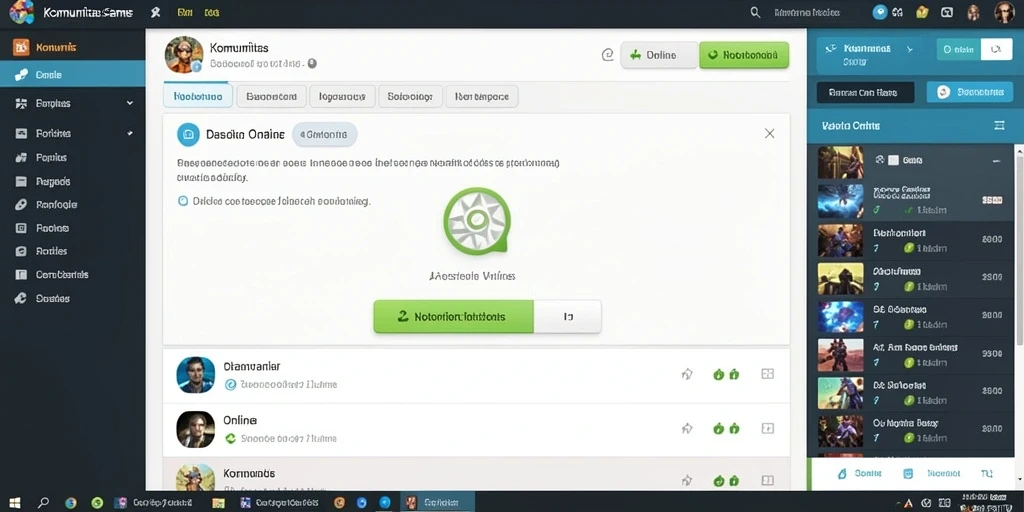This screenshot has height=512, width=1024.
Task: Click the share arrow in the Online user row
Action: pyautogui.click(x=687, y=428)
